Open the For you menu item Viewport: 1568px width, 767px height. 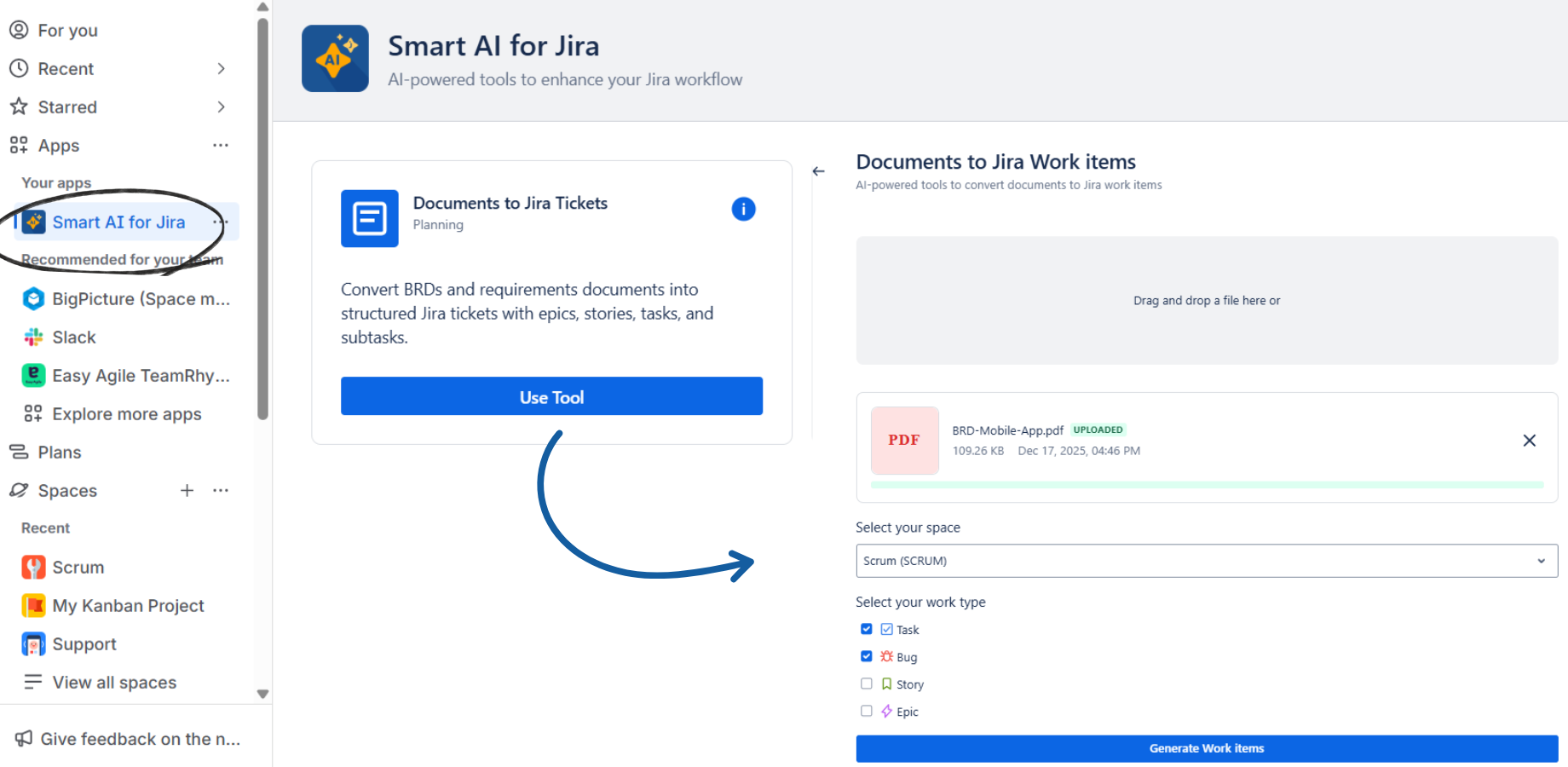click(x=66, y=30)
